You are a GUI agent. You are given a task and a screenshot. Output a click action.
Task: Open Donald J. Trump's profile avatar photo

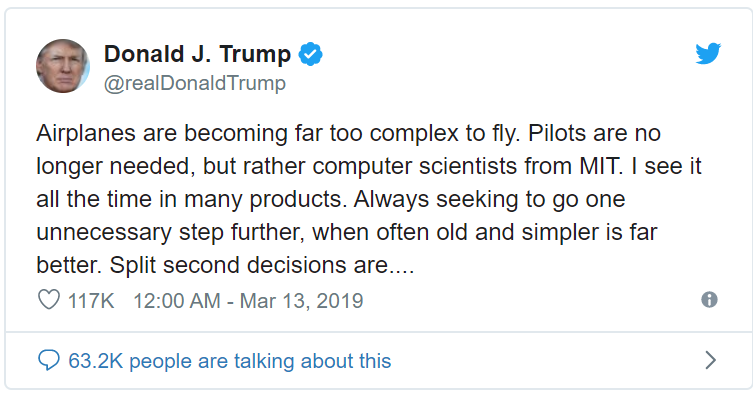[x=63, y=66]
